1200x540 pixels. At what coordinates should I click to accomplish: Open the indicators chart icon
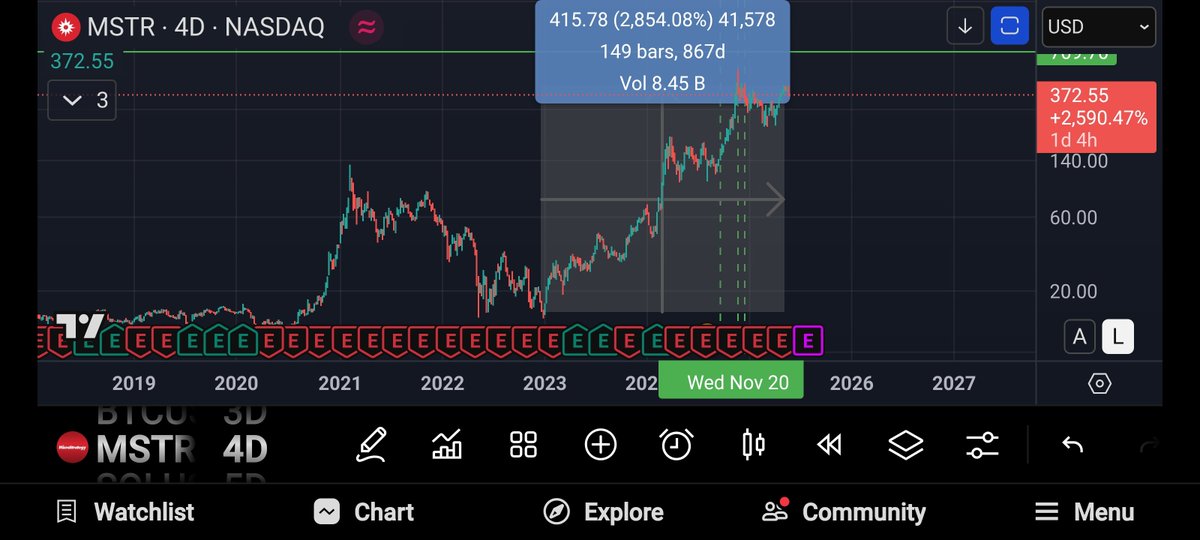[x=447, y=444]
